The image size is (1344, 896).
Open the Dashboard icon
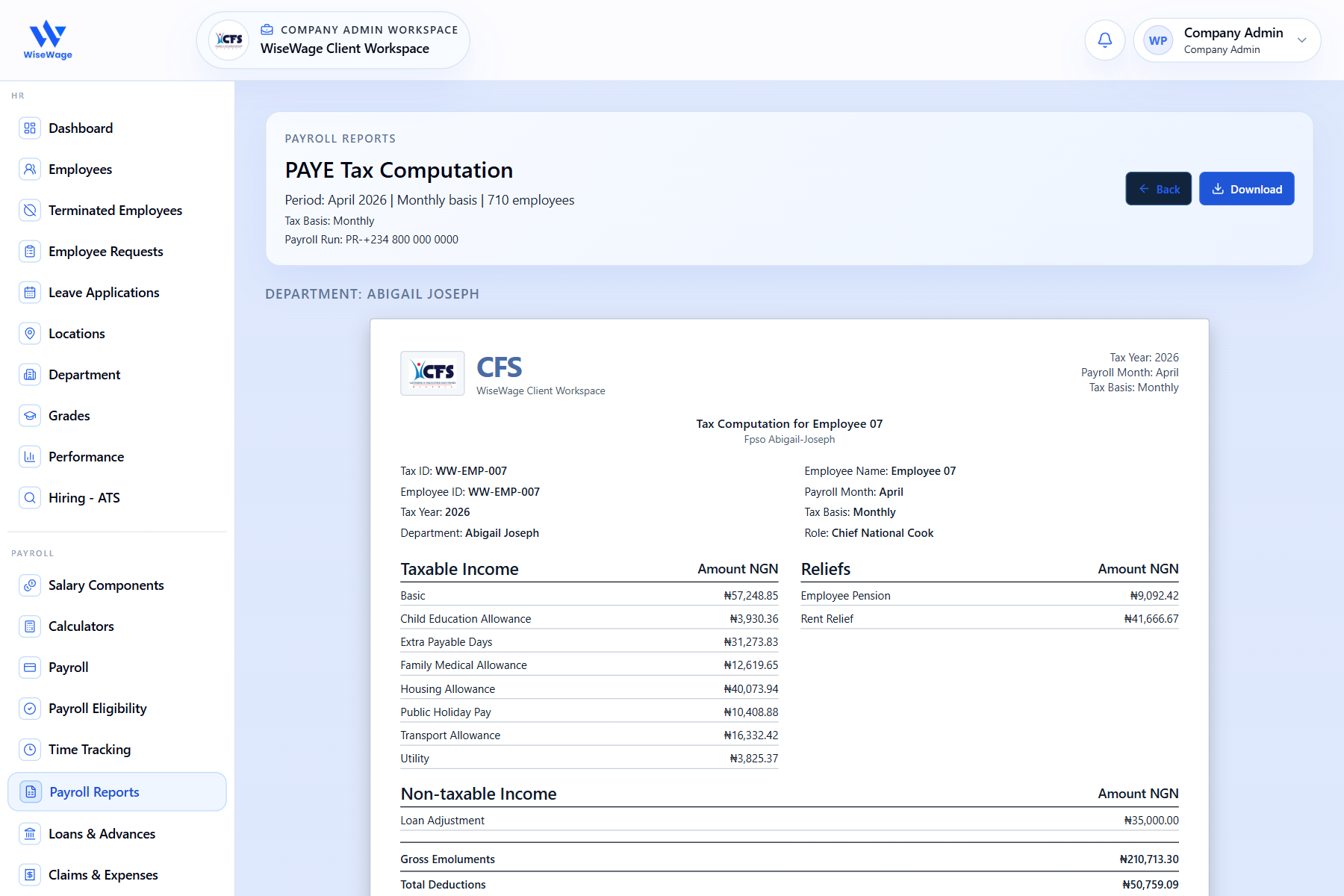[30, 128]
